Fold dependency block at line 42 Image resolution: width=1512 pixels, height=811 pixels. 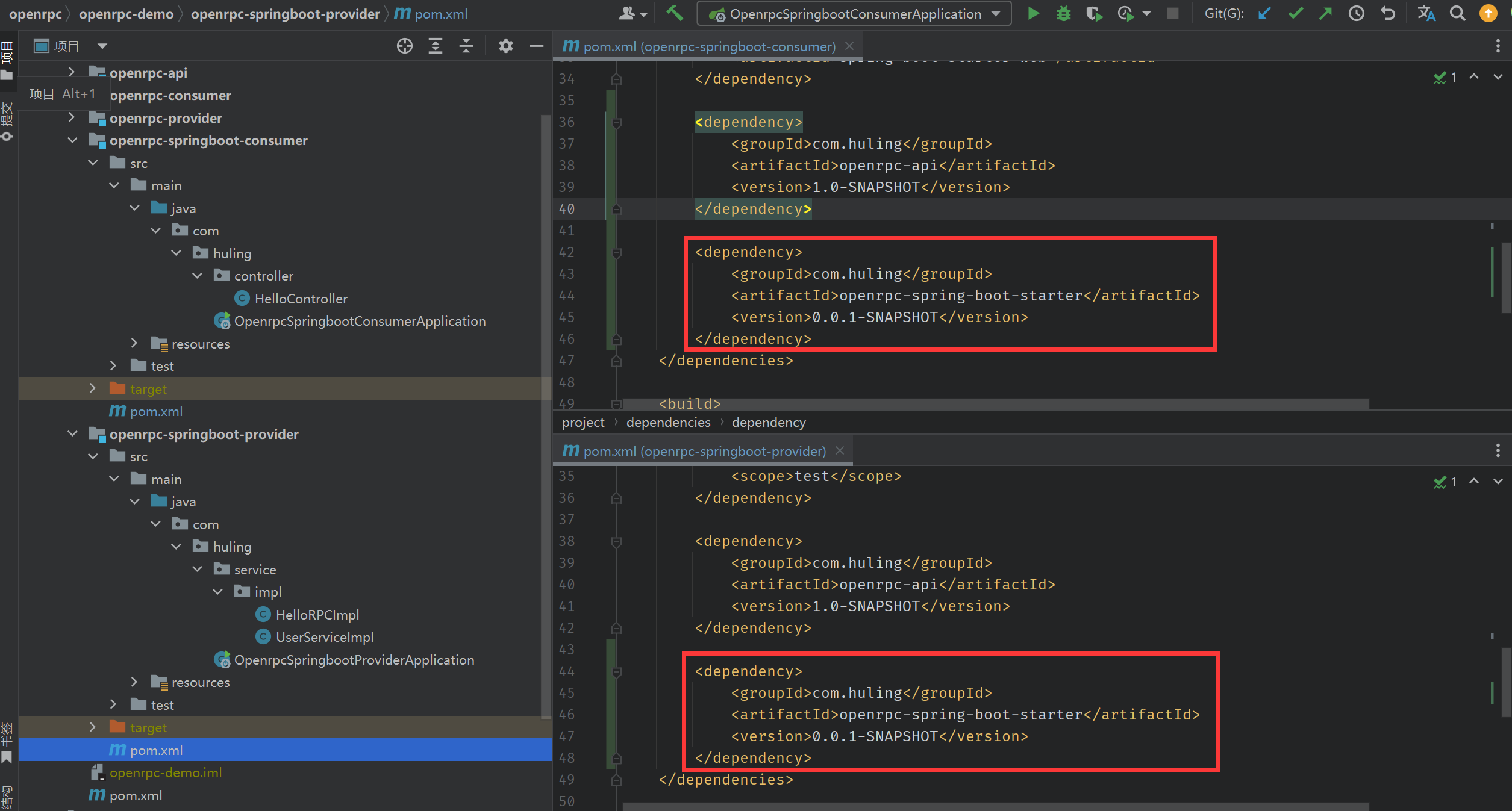(616, 252)
